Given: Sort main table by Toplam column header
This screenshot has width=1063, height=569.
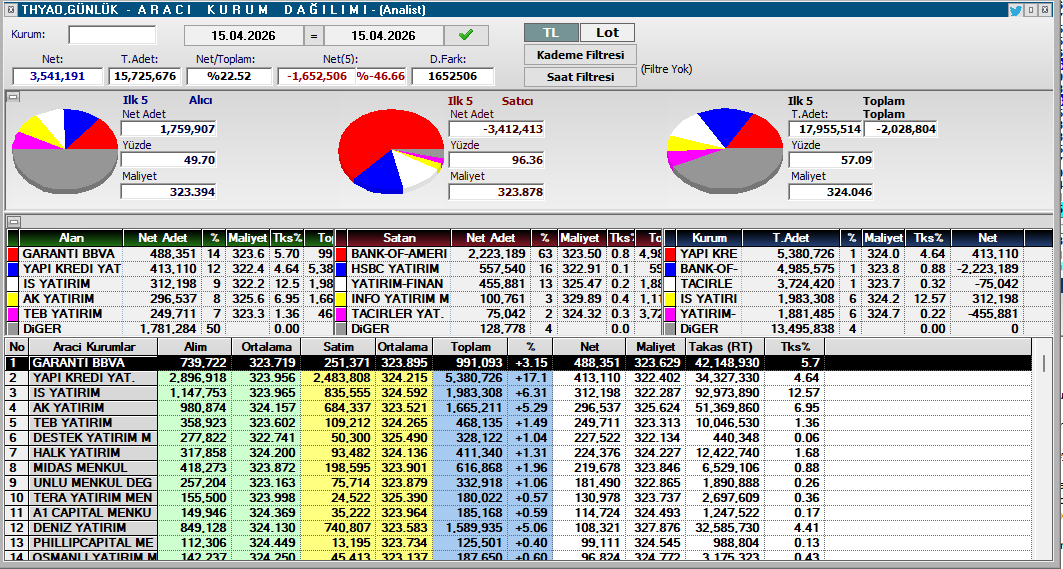Looking at the screenshot, I should 470,347.
